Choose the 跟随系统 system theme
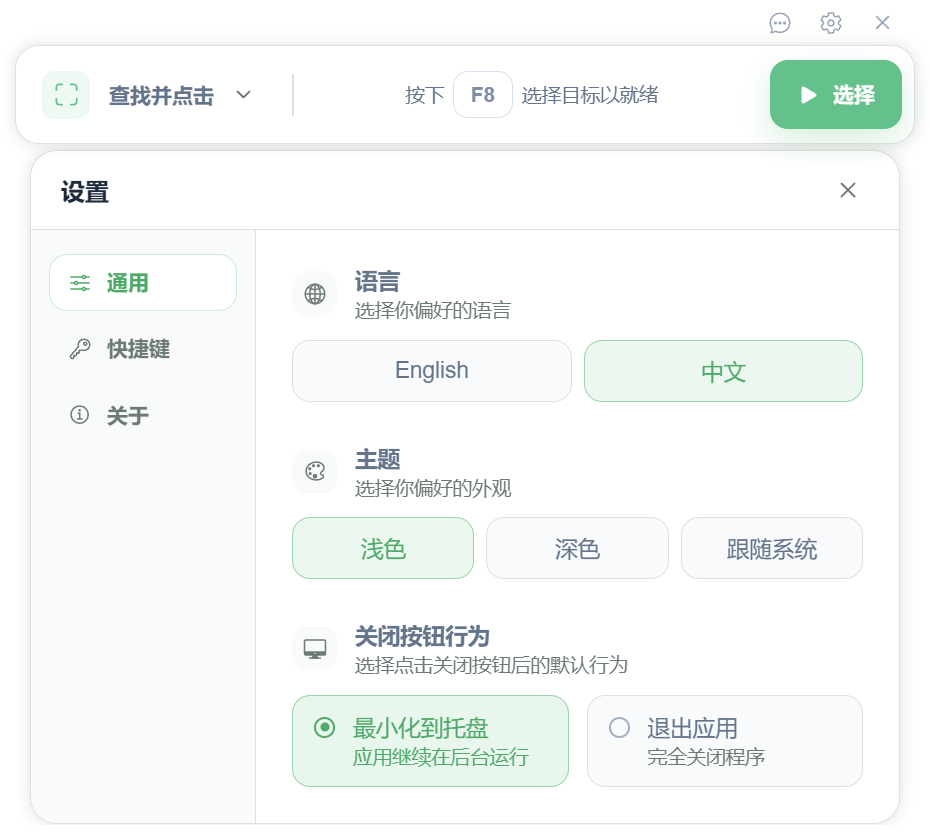 (x=772, y=548)
